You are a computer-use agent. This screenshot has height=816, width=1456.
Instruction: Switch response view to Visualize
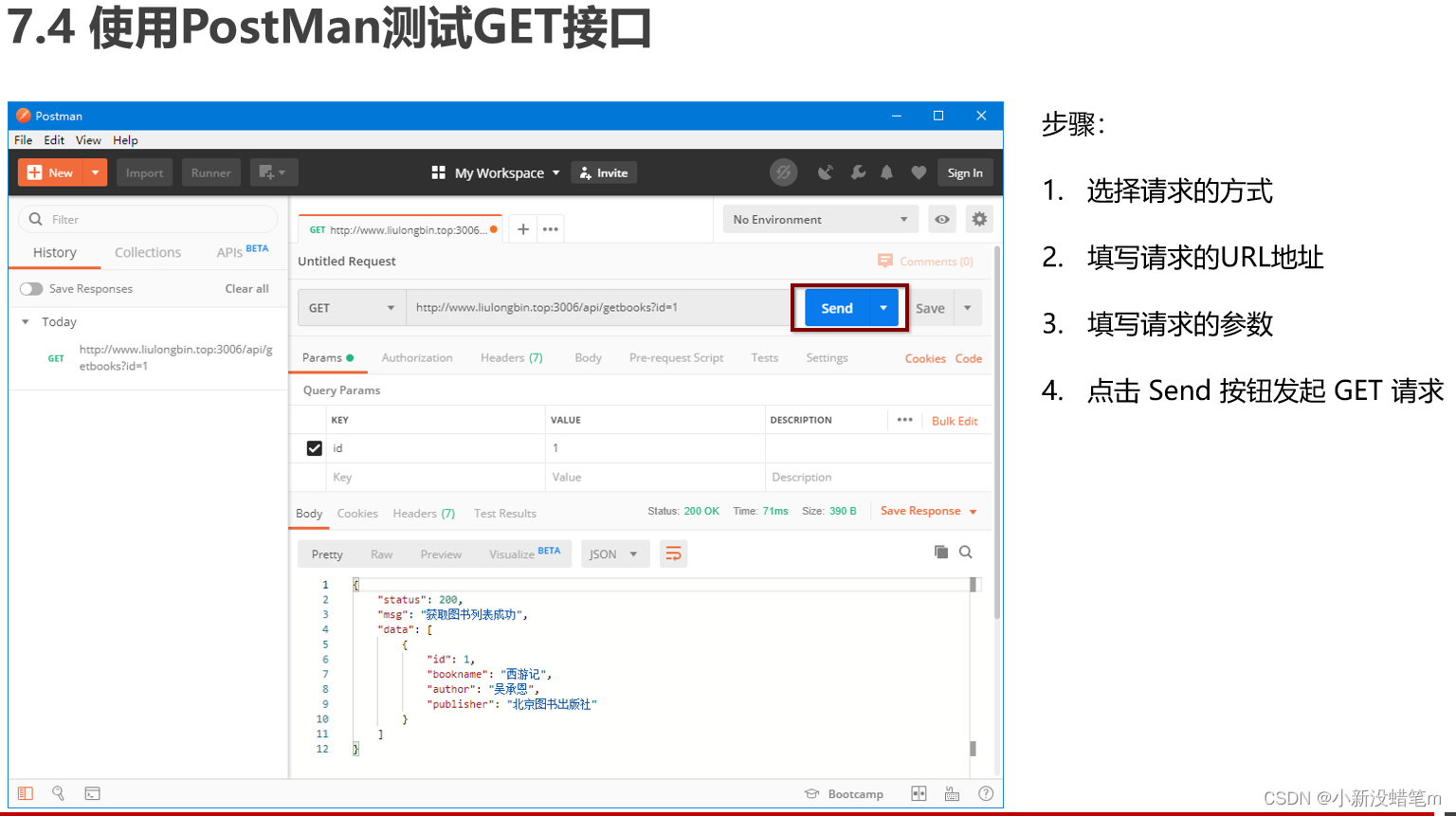524,553
